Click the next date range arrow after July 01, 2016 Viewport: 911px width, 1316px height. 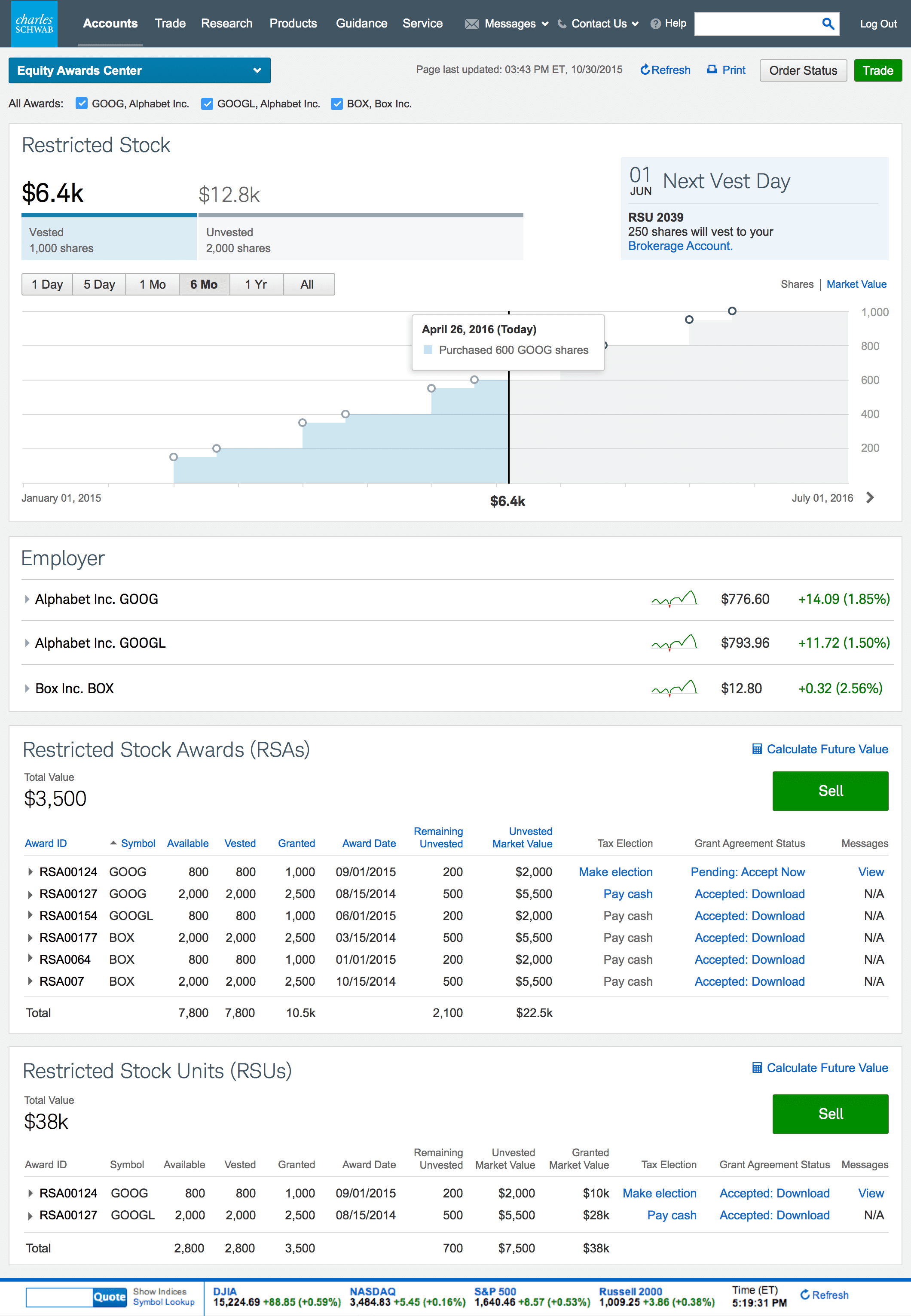coord(870,497)
